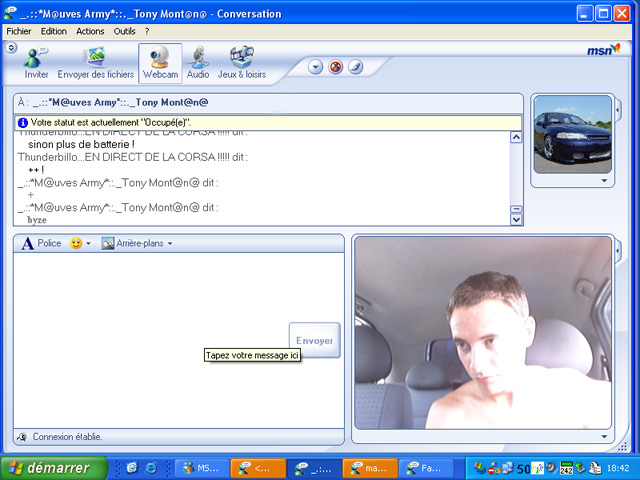Click the chat scrollbar thumb
This screenshot has height=480, width=640.
(516, 209)
